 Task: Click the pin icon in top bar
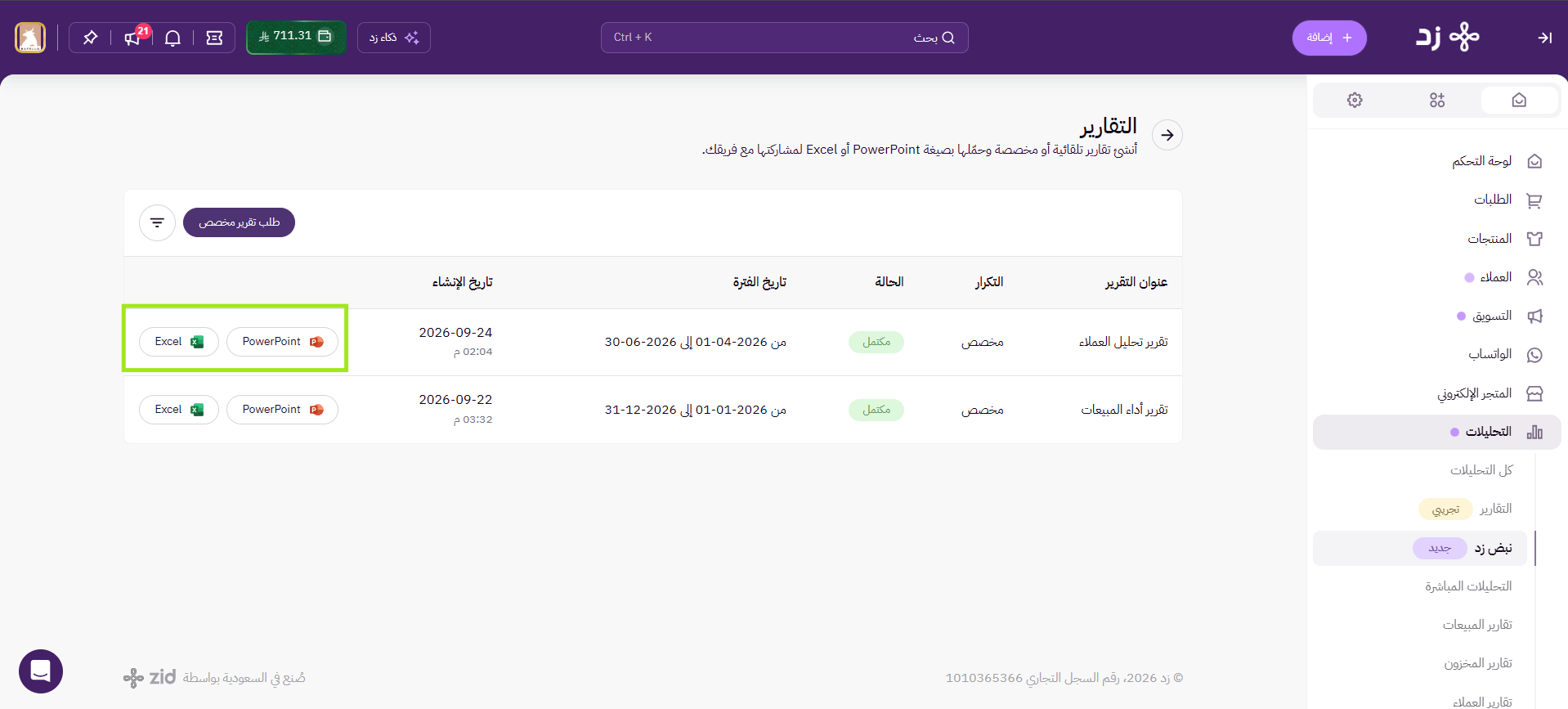90,38
